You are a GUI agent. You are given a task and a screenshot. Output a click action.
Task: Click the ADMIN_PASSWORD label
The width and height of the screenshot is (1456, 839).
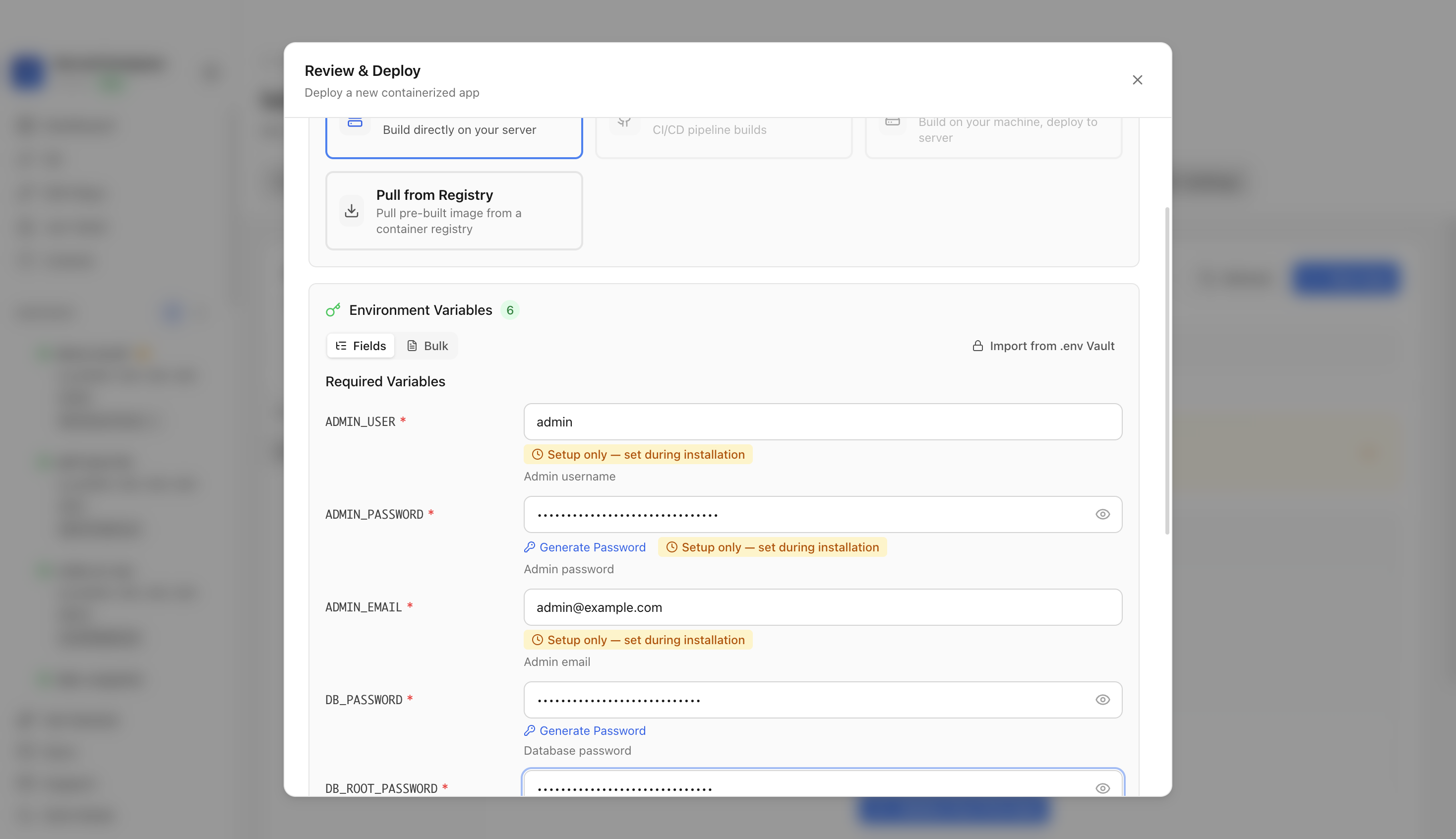coord(374,515)
